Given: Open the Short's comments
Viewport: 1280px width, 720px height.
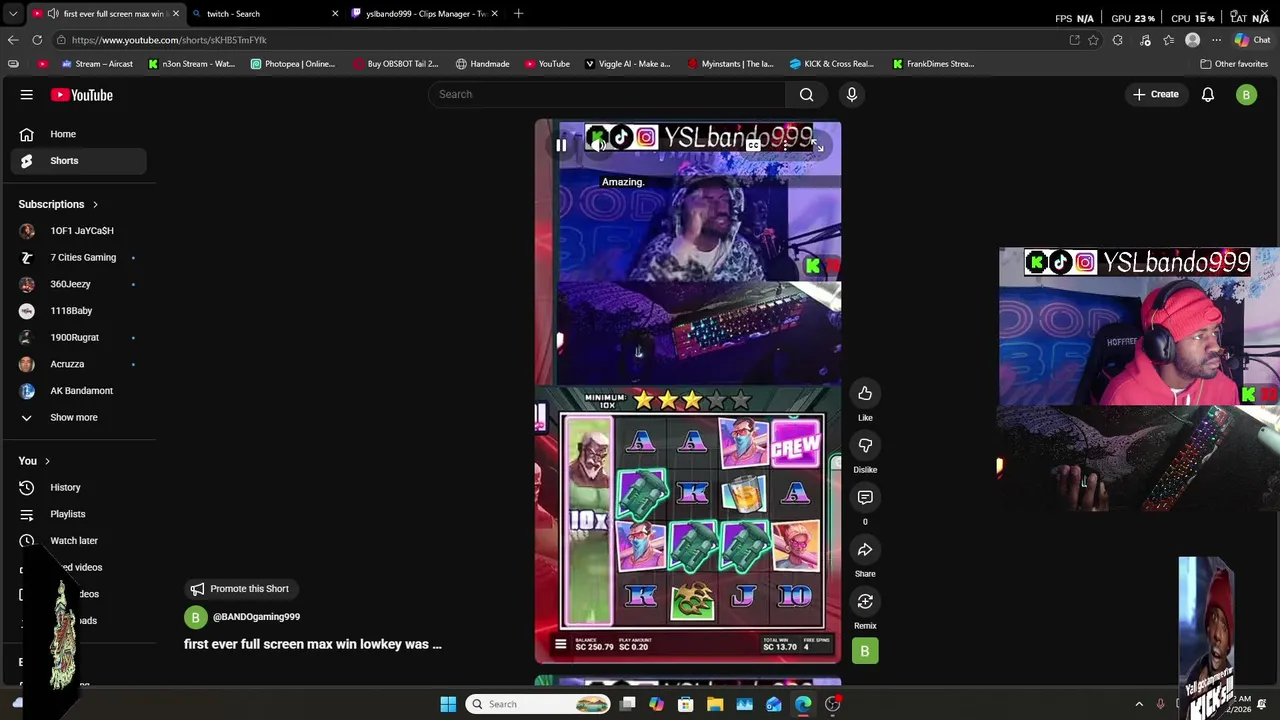Looking at the screenshot, I should pos(865,498).
